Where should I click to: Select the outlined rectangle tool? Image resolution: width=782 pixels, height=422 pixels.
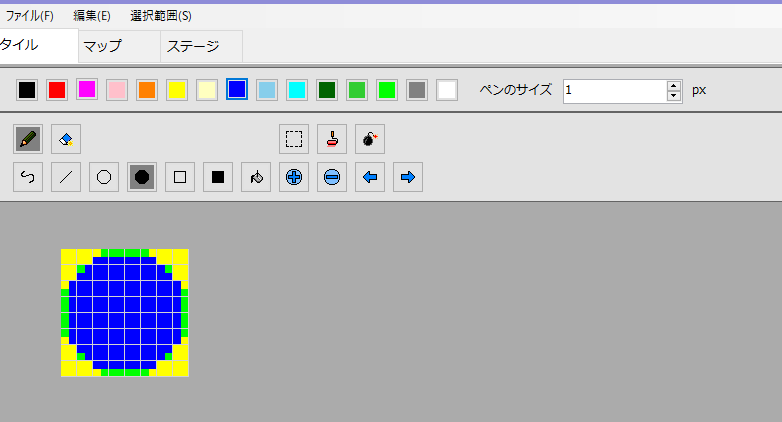pyautogui.click(x=180, y=177)
